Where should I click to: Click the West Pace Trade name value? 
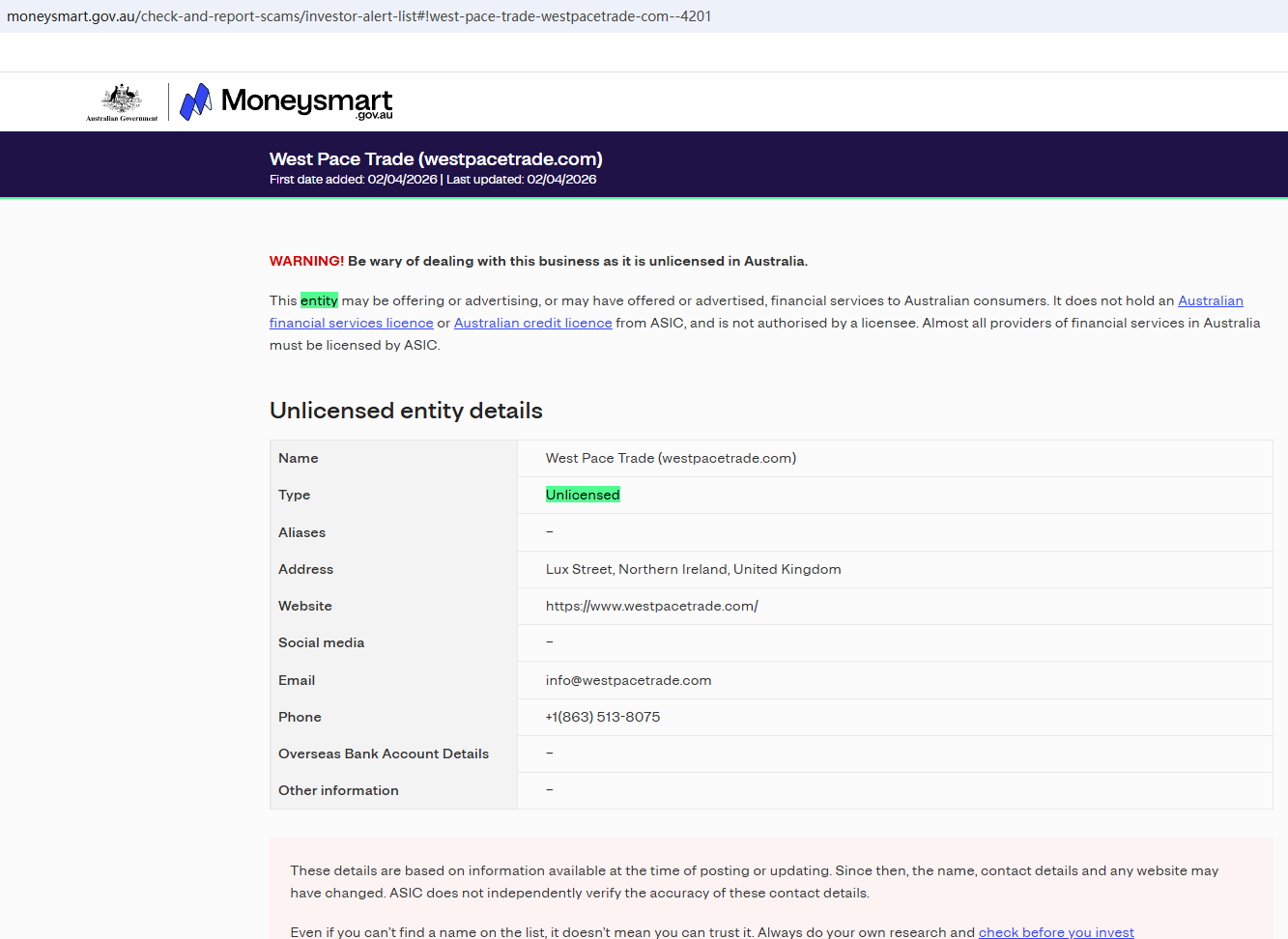(x=671, y=458)
